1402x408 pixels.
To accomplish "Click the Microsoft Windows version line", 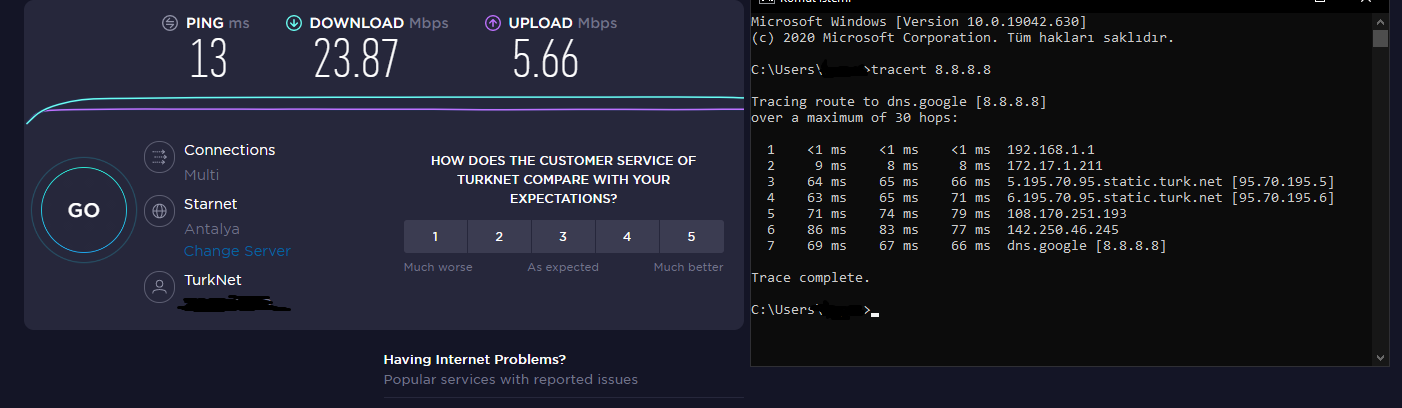I will [919, 21].
